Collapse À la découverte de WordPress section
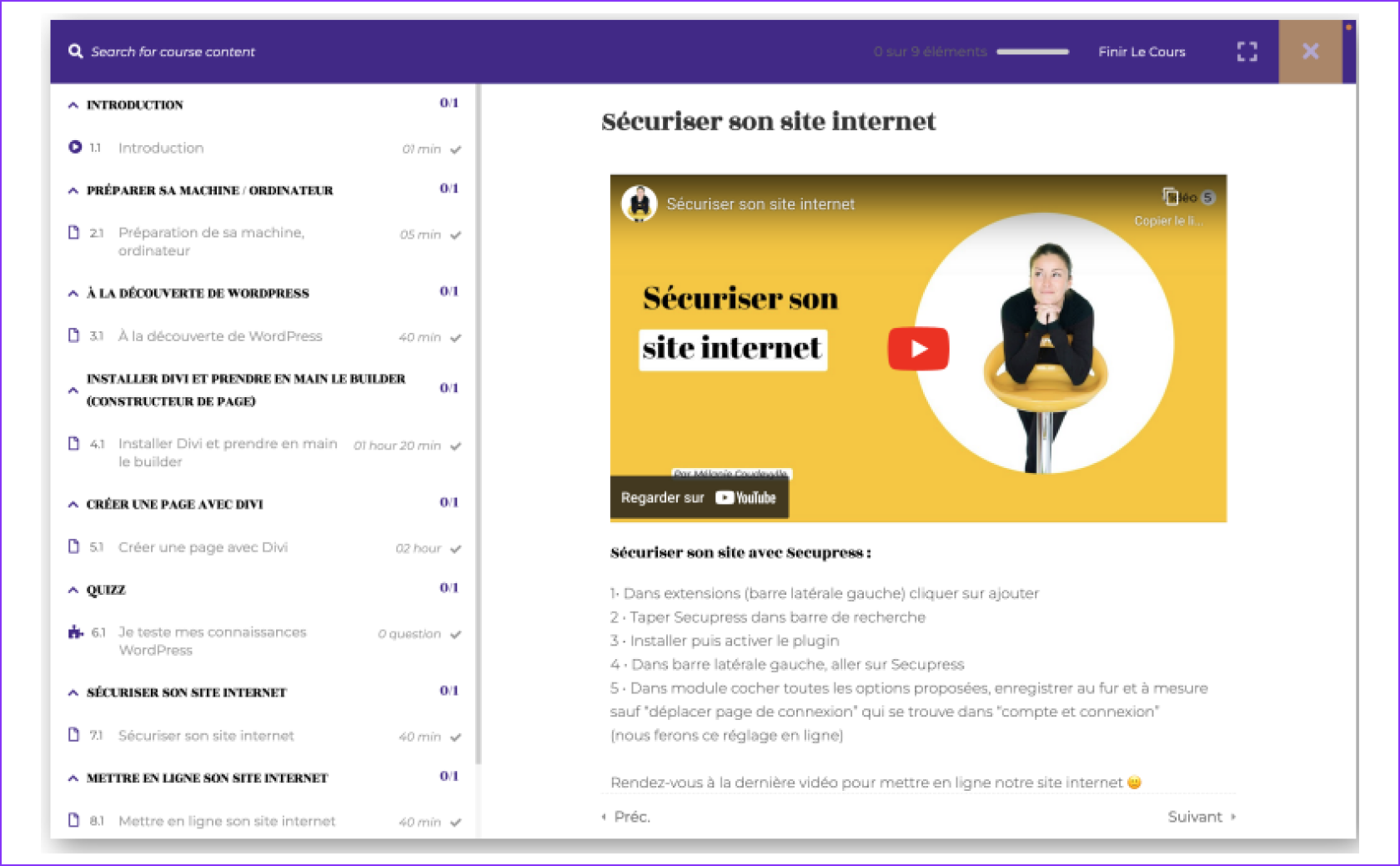Screen dimensions: 1400x866 click(73, 294)
